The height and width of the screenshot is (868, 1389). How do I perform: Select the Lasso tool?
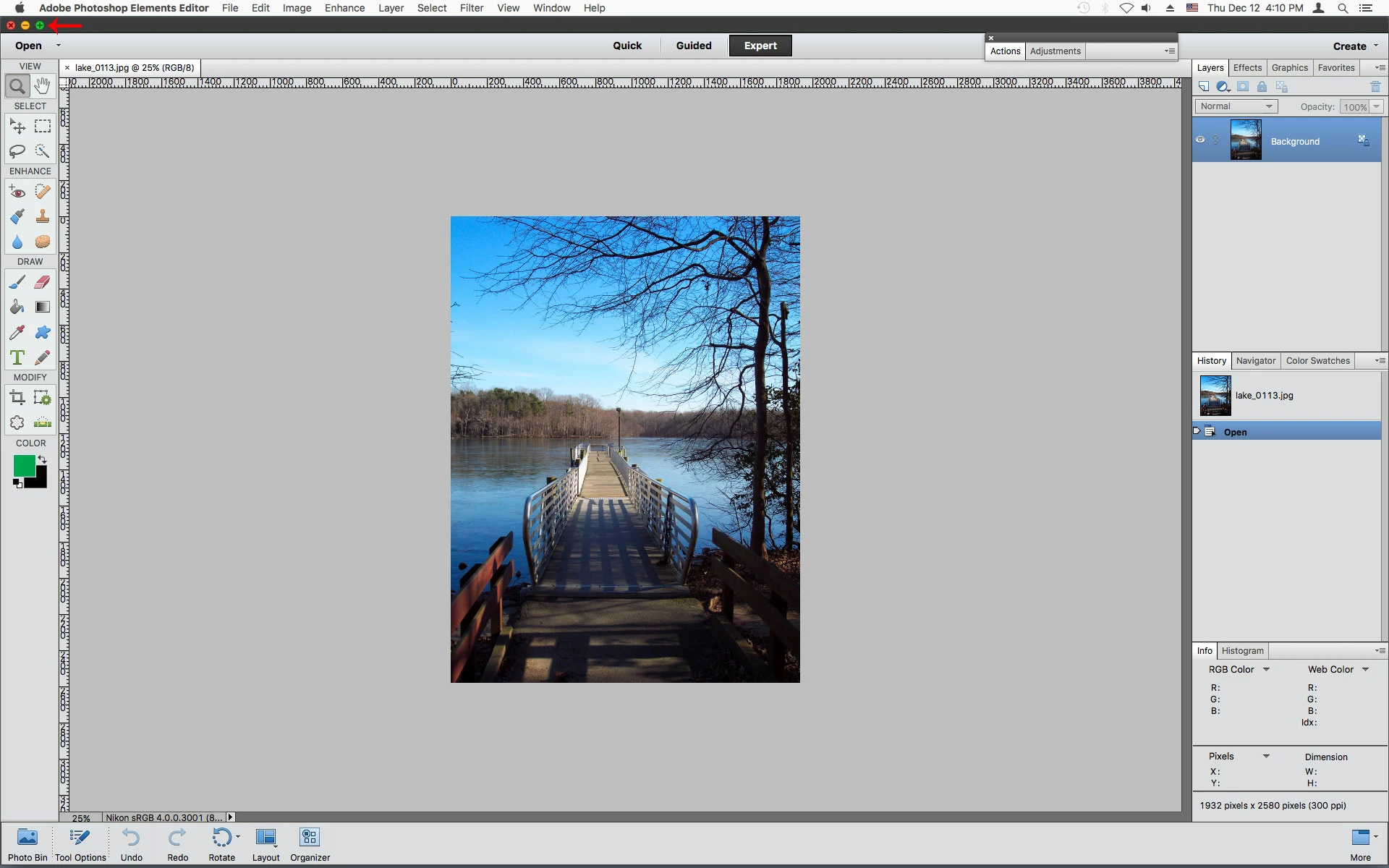pos(17,151)
